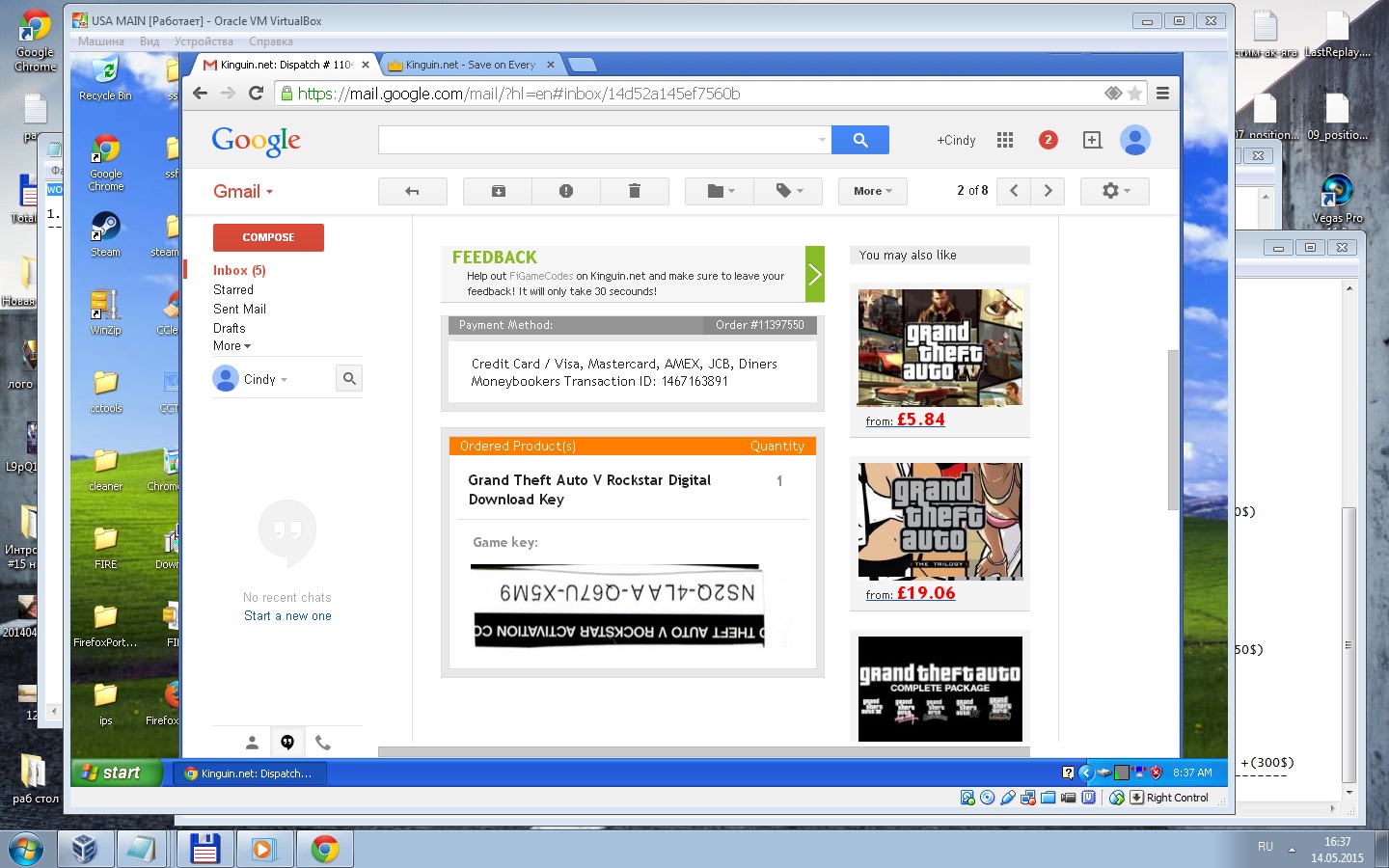Open the Move to folder dropdown
This screenshot has height=868, width=1389.
click(722, 191)
